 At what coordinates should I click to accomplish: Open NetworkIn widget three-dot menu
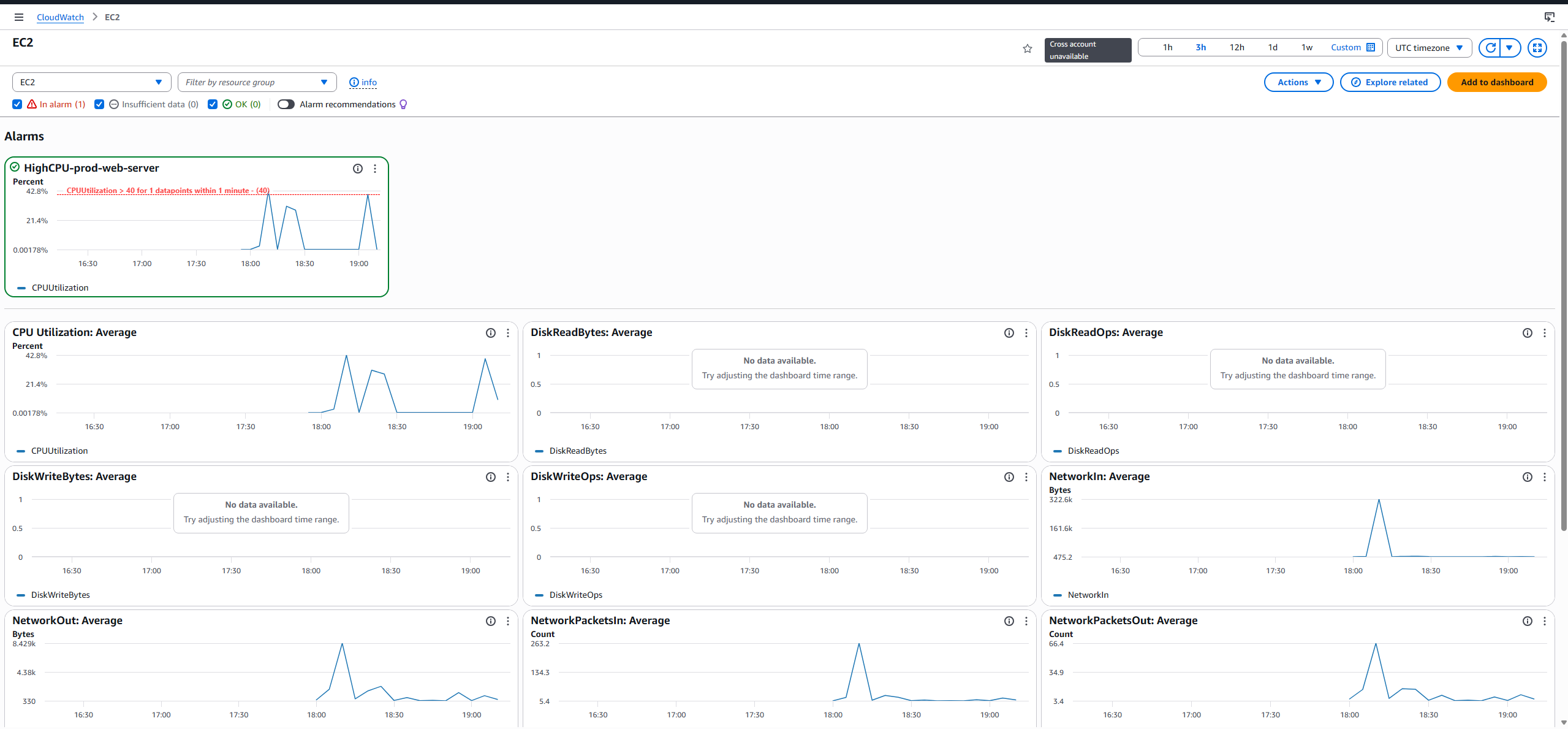pos(1545,477)
